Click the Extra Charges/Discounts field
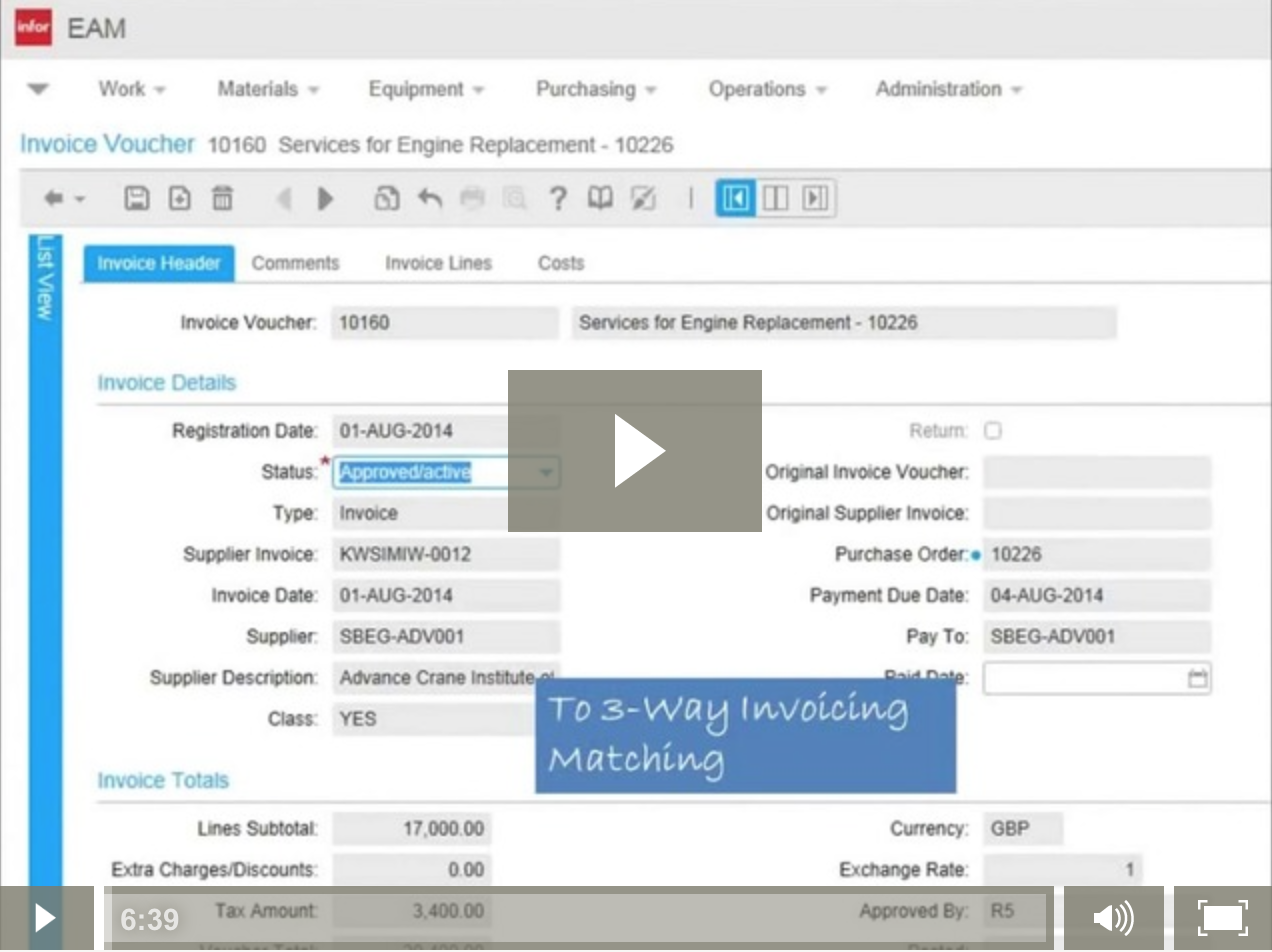The image size is (1272, 952). pyautogui.click(x=412, y=869)
